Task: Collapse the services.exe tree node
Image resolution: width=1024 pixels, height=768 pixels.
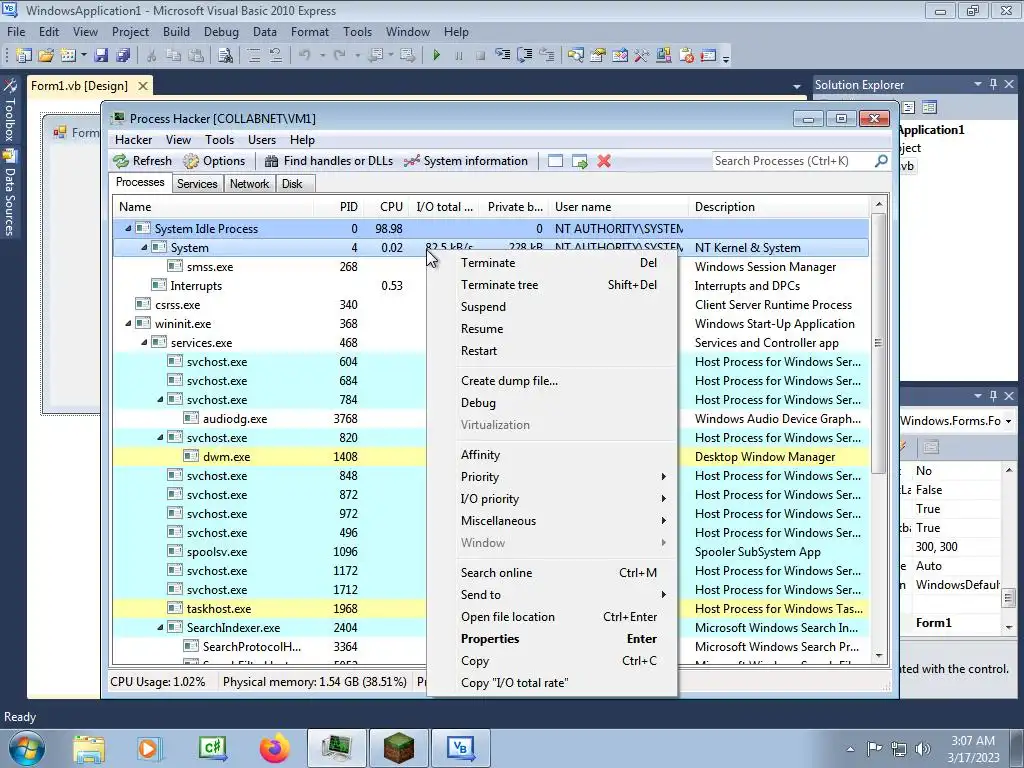Action: 144,342
